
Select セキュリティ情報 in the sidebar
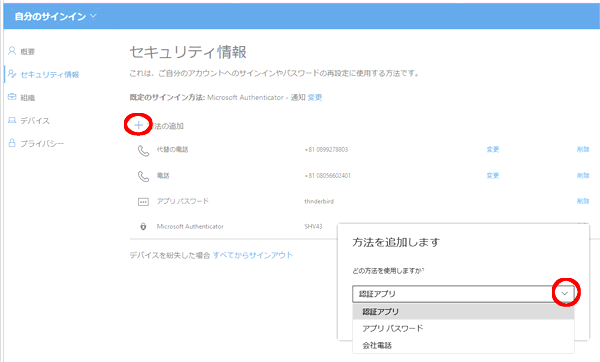(x=50, y=74)
